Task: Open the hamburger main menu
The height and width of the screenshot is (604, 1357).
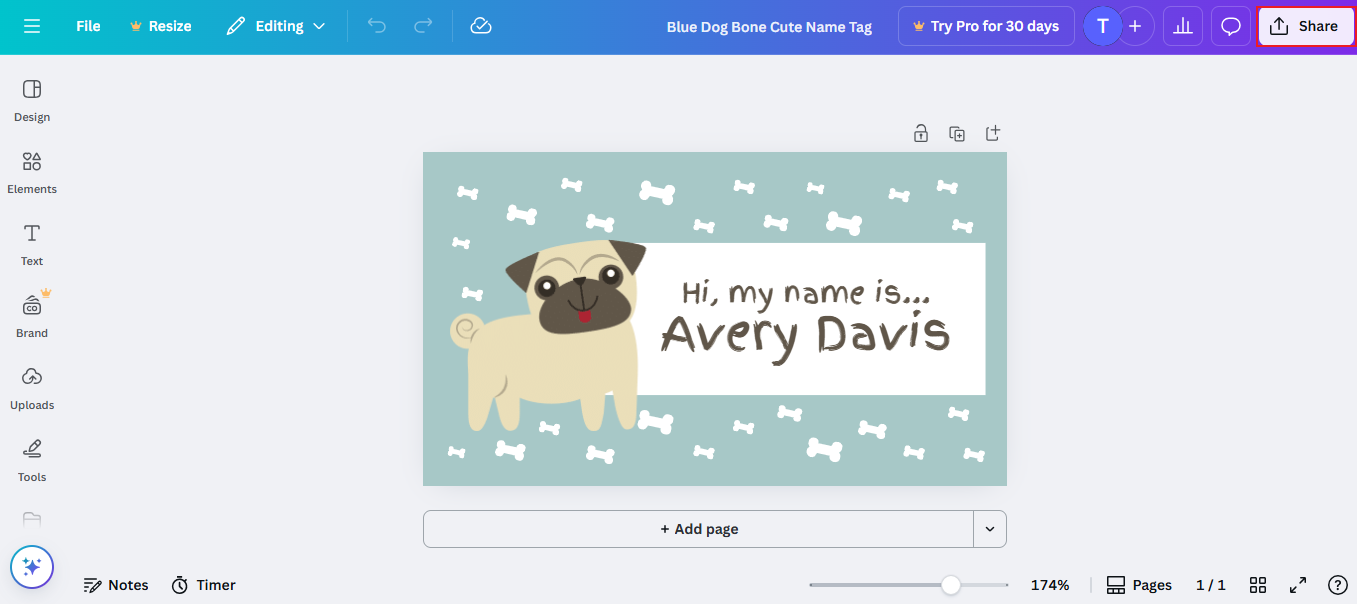Action: (32, 26)
